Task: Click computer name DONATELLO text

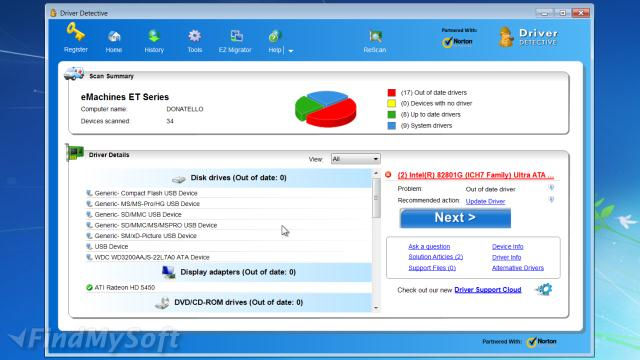Action: point(184,109)
